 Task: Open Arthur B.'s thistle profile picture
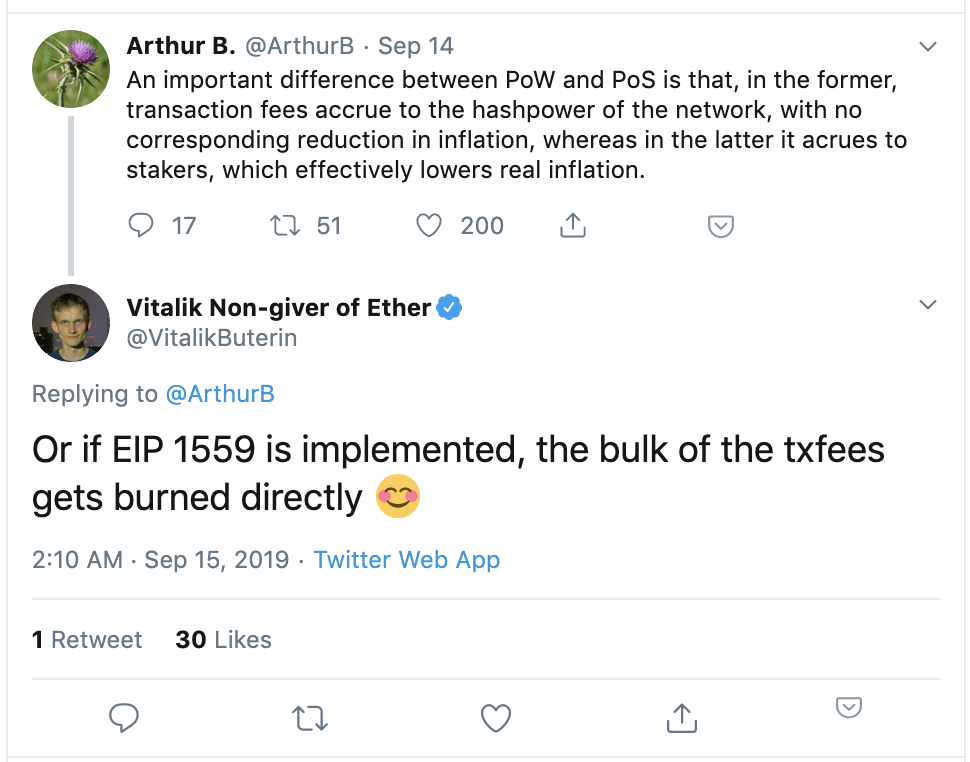(x=71, y=69)
